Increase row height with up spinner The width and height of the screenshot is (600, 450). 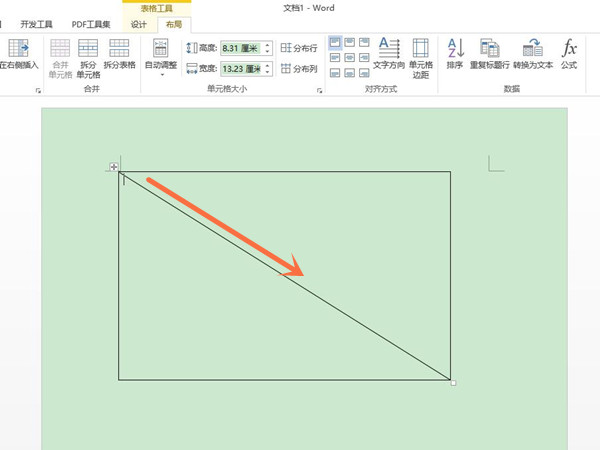pos(267,45)
